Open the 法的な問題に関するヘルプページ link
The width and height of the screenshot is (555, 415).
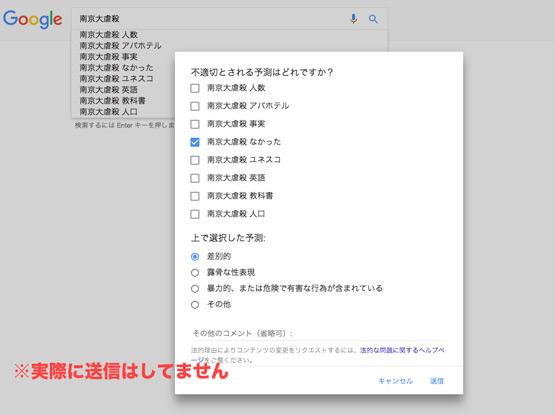tap(402, 350)
